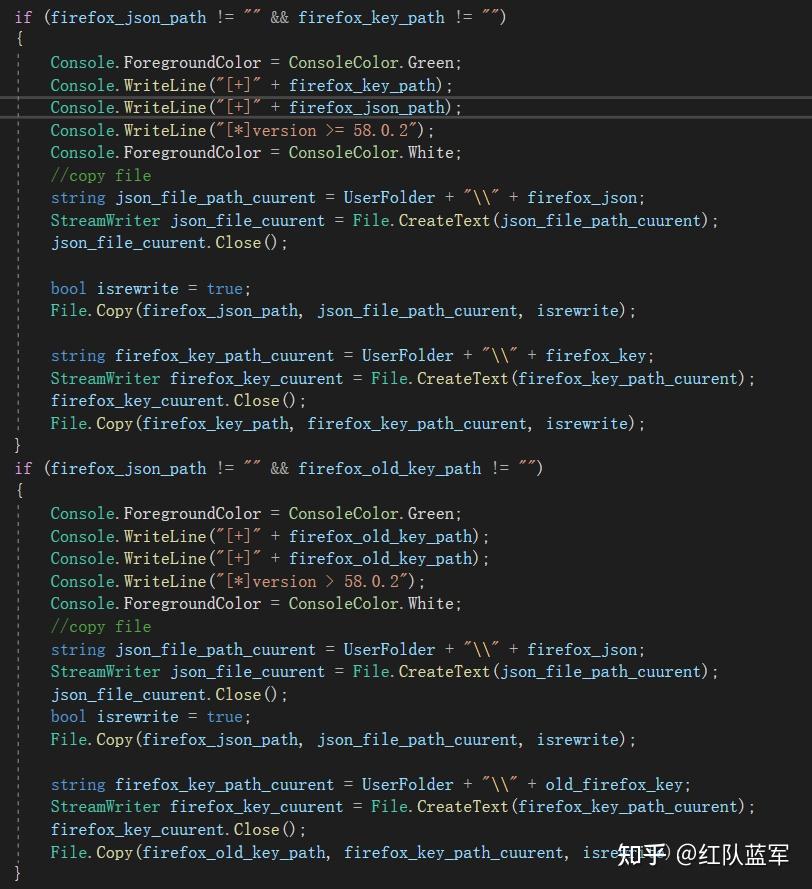Click File.Copy line starting with firefox_key_path argument
This screenshot has width=812, height=889.
coord(347,424)
